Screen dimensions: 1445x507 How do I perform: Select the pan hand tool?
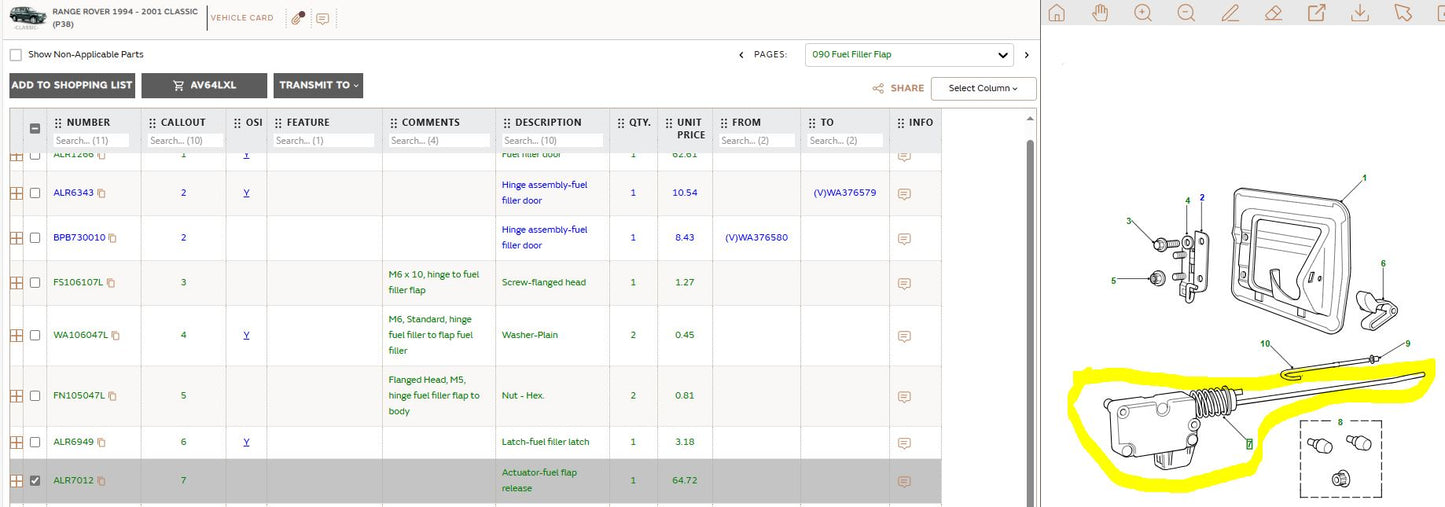pyautogui.click(x=1100, y=13)
